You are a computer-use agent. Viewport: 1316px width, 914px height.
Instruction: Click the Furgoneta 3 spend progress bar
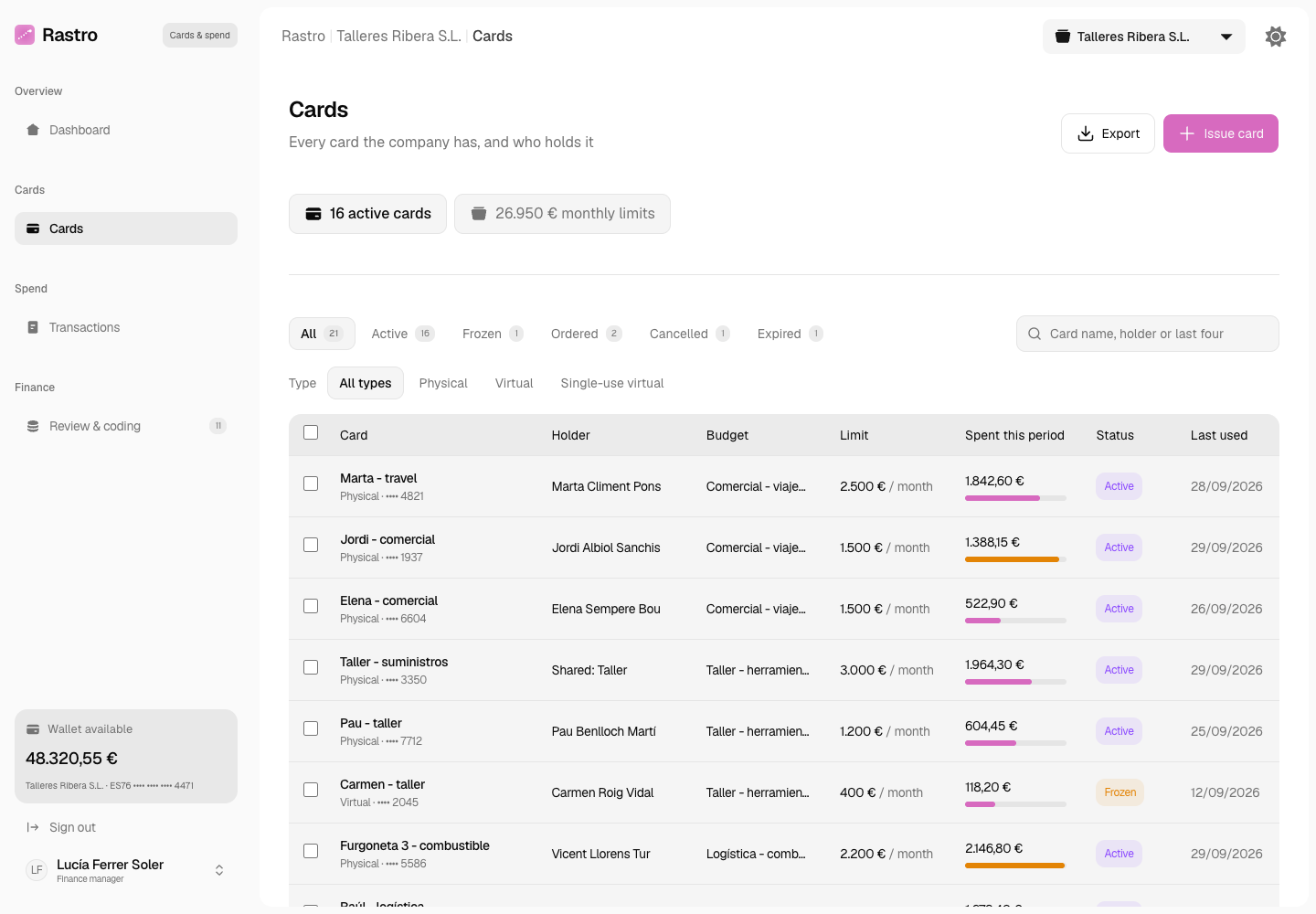1015,866
